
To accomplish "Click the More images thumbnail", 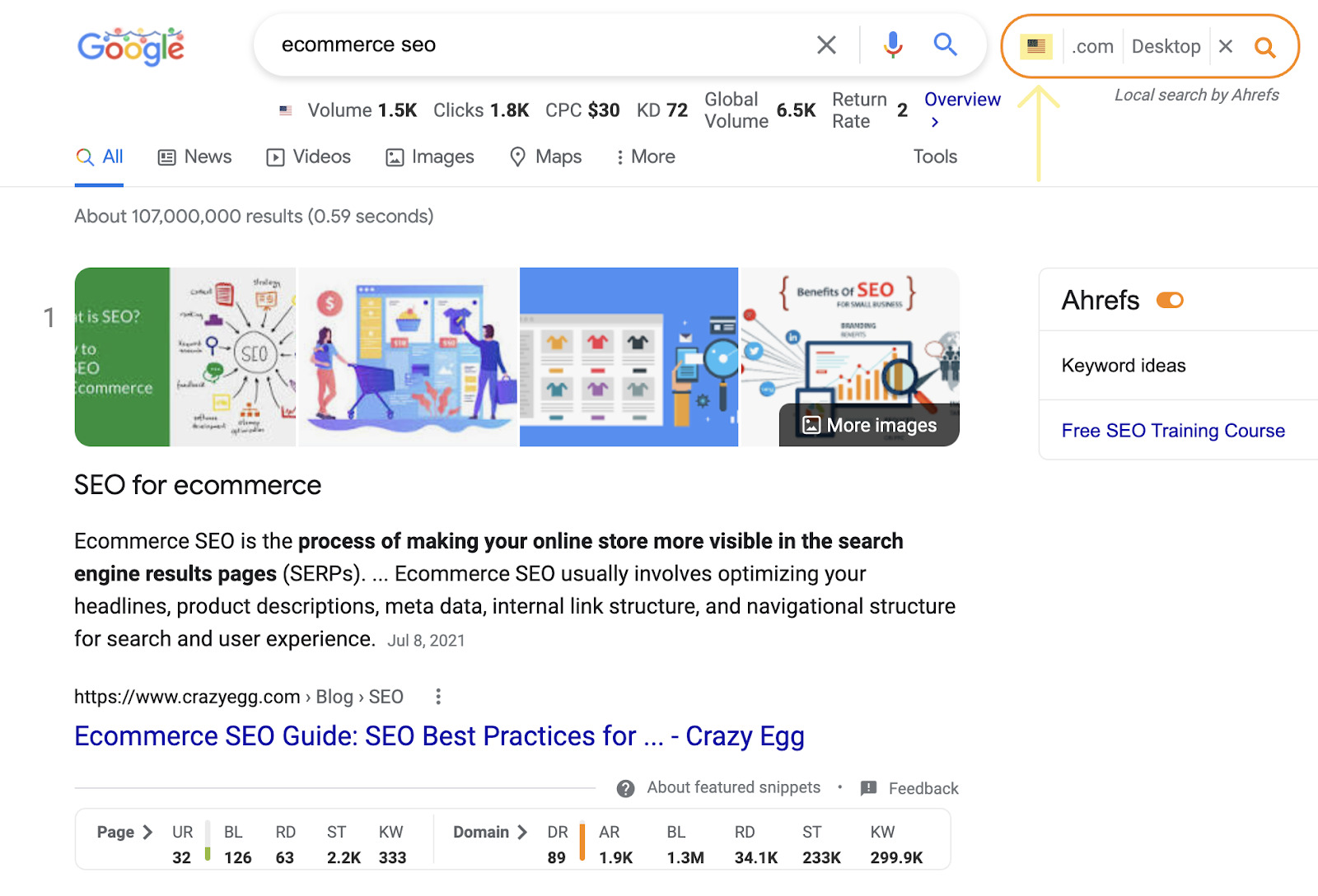I will (870, 425).
